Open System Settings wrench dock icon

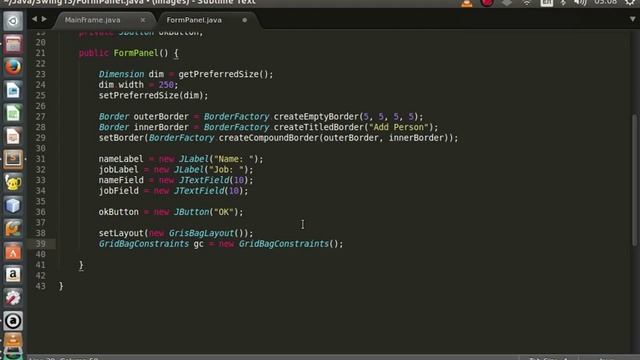[x=13, y=298]
